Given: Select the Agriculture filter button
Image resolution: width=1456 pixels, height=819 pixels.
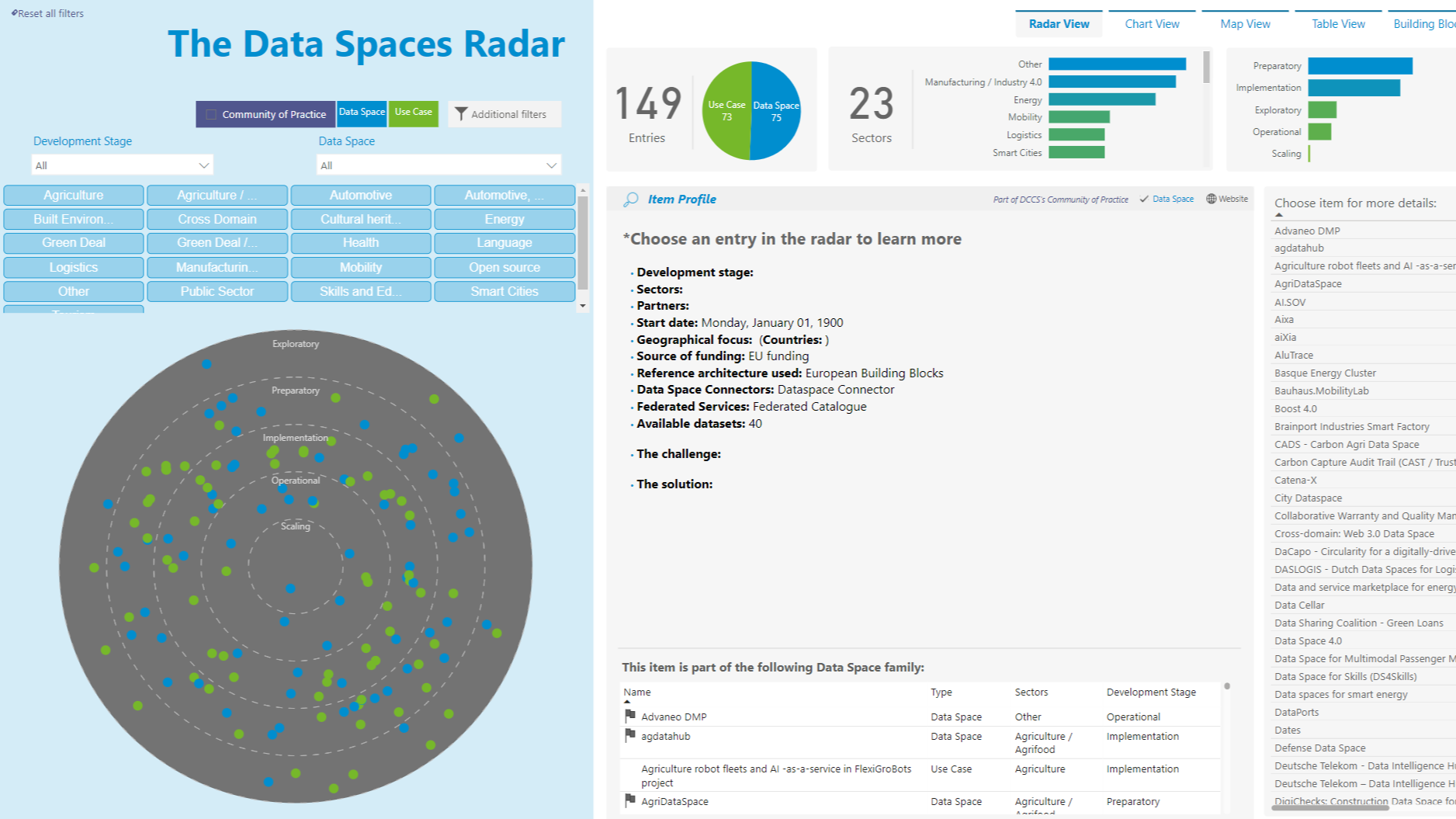Looking at the screenshot, I should pos(73,195).
